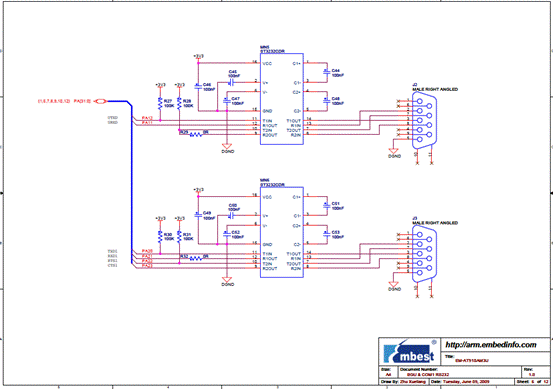The width and height of the screenshot is (553, 389).
Task: Click the Embest logo in title block
Action: [410, 352]
